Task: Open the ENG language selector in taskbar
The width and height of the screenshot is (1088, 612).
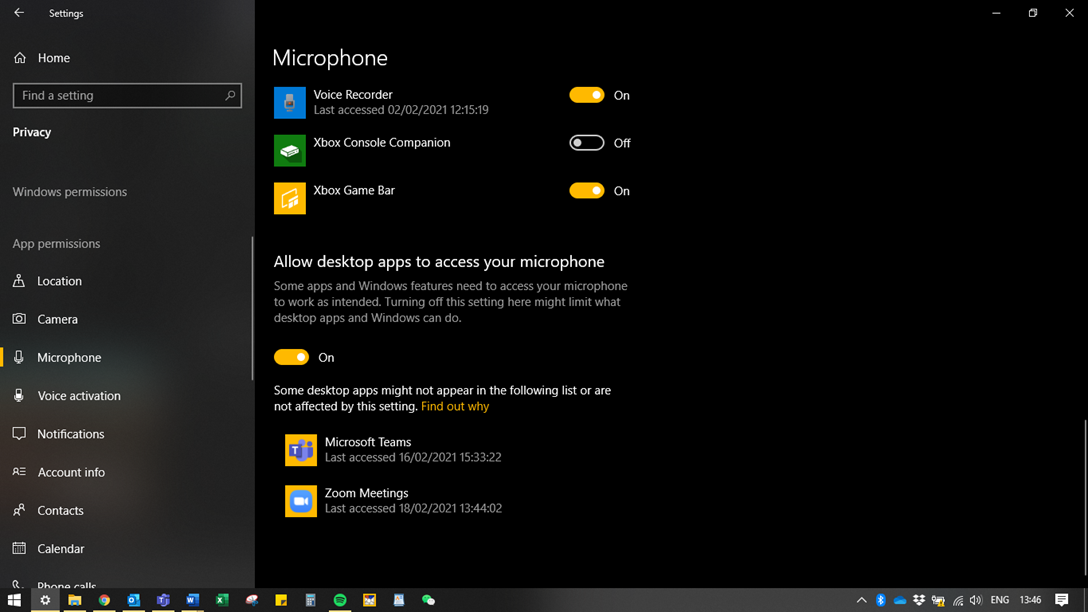Action: pos(999,600)
